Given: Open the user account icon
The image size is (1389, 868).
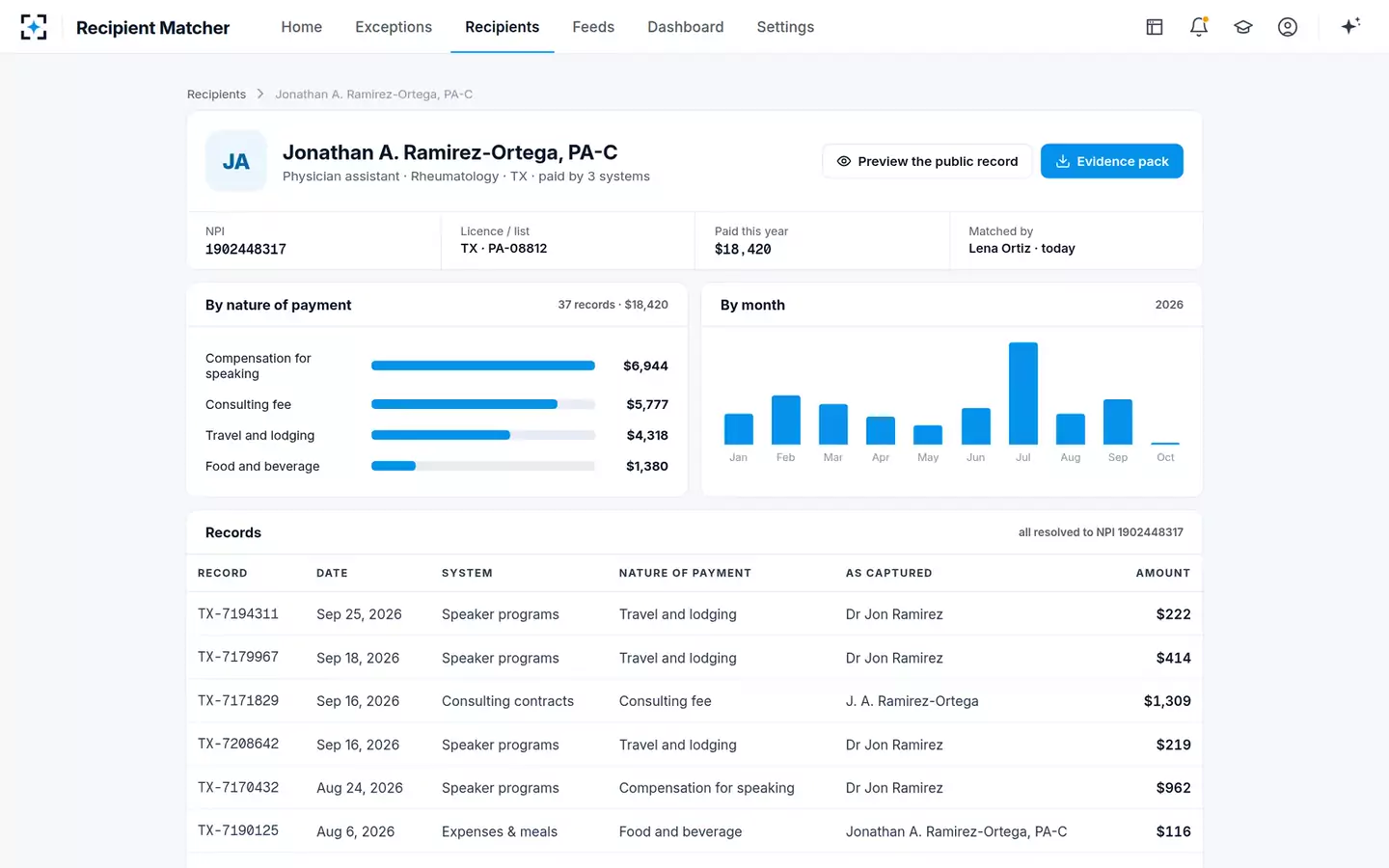Looking at the screenshot, I should pyautogui.click(x=1288, y=27).
